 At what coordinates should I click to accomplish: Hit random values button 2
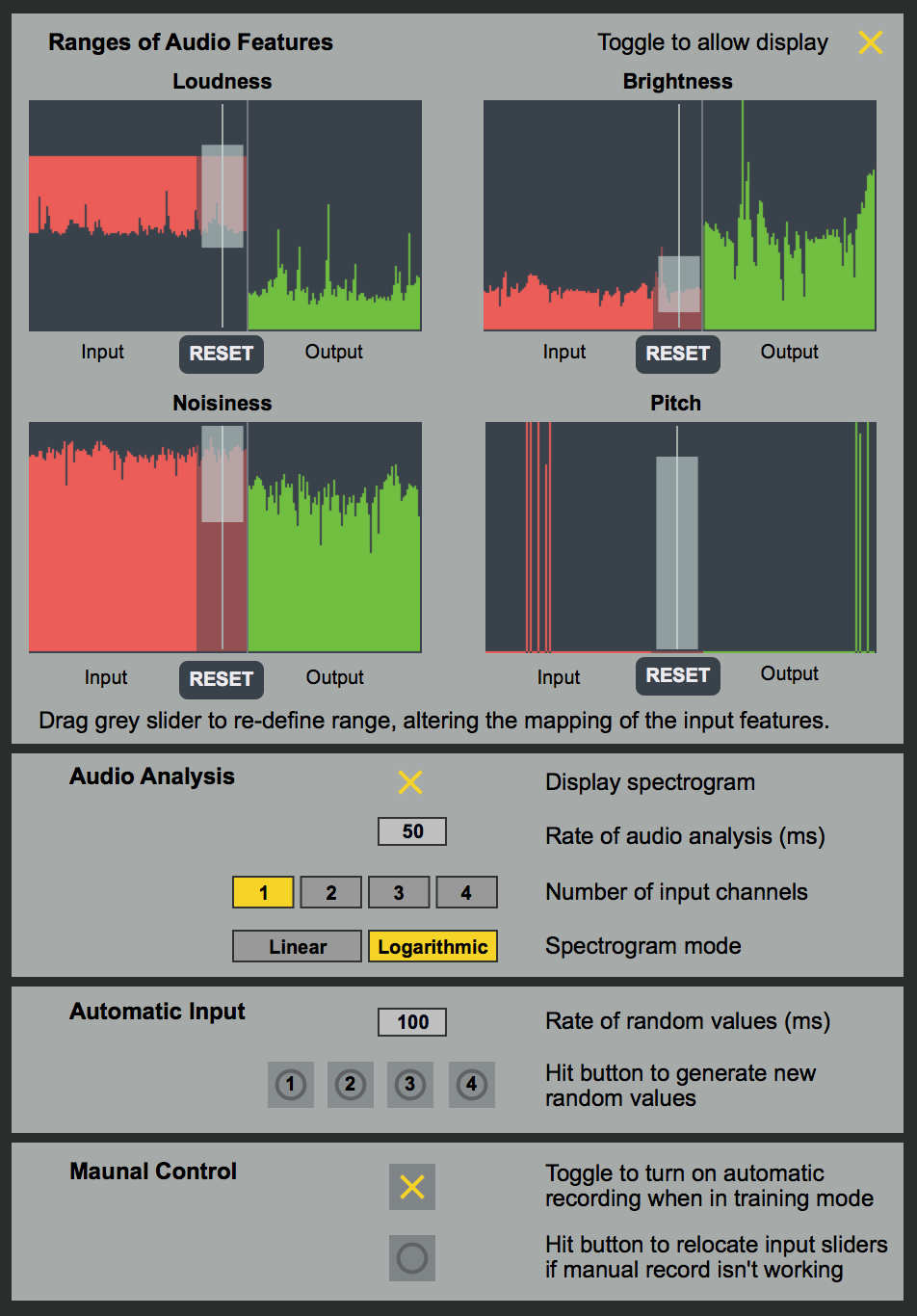coord(351,1085)
